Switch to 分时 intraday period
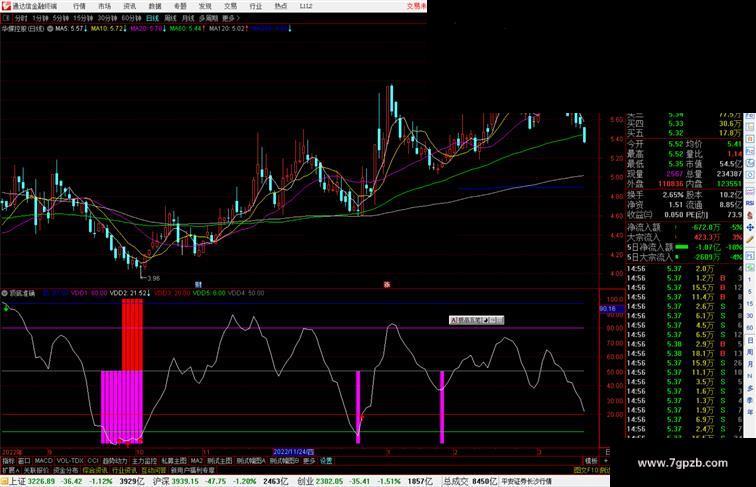The width and height of the screenshot is (756, 487). point(21,18)
